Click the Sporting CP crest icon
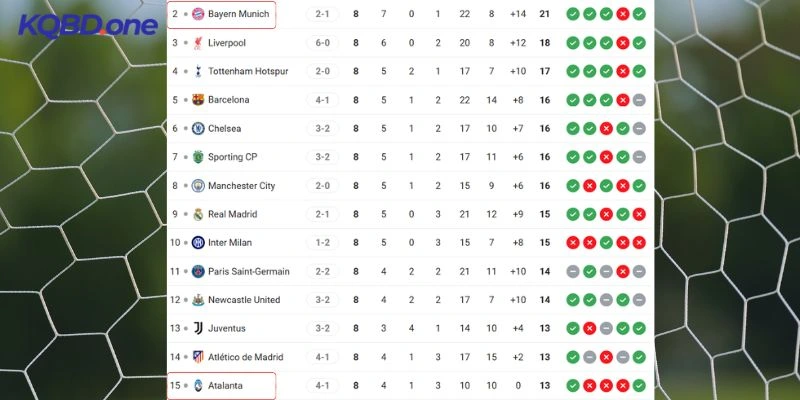Viewport: 800px width, 400px height. (x=198, y=157)
